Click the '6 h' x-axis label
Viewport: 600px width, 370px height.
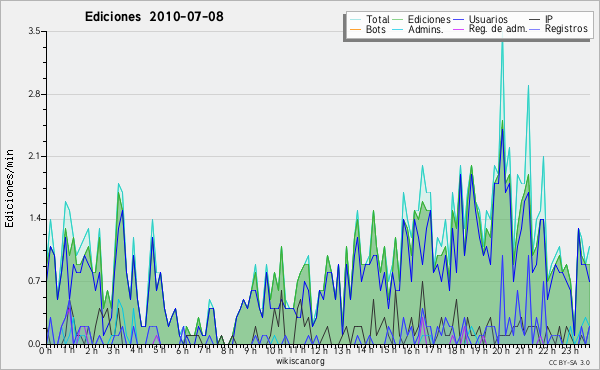pyautogui.click(x=182, y=351)
